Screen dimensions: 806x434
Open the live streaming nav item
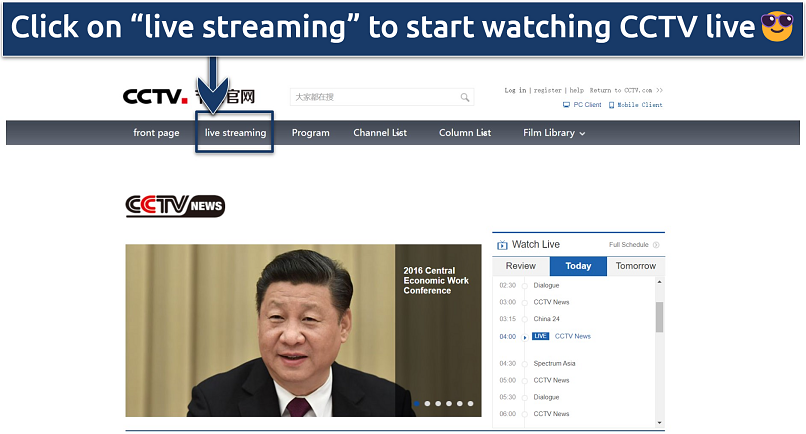point(235,133)
